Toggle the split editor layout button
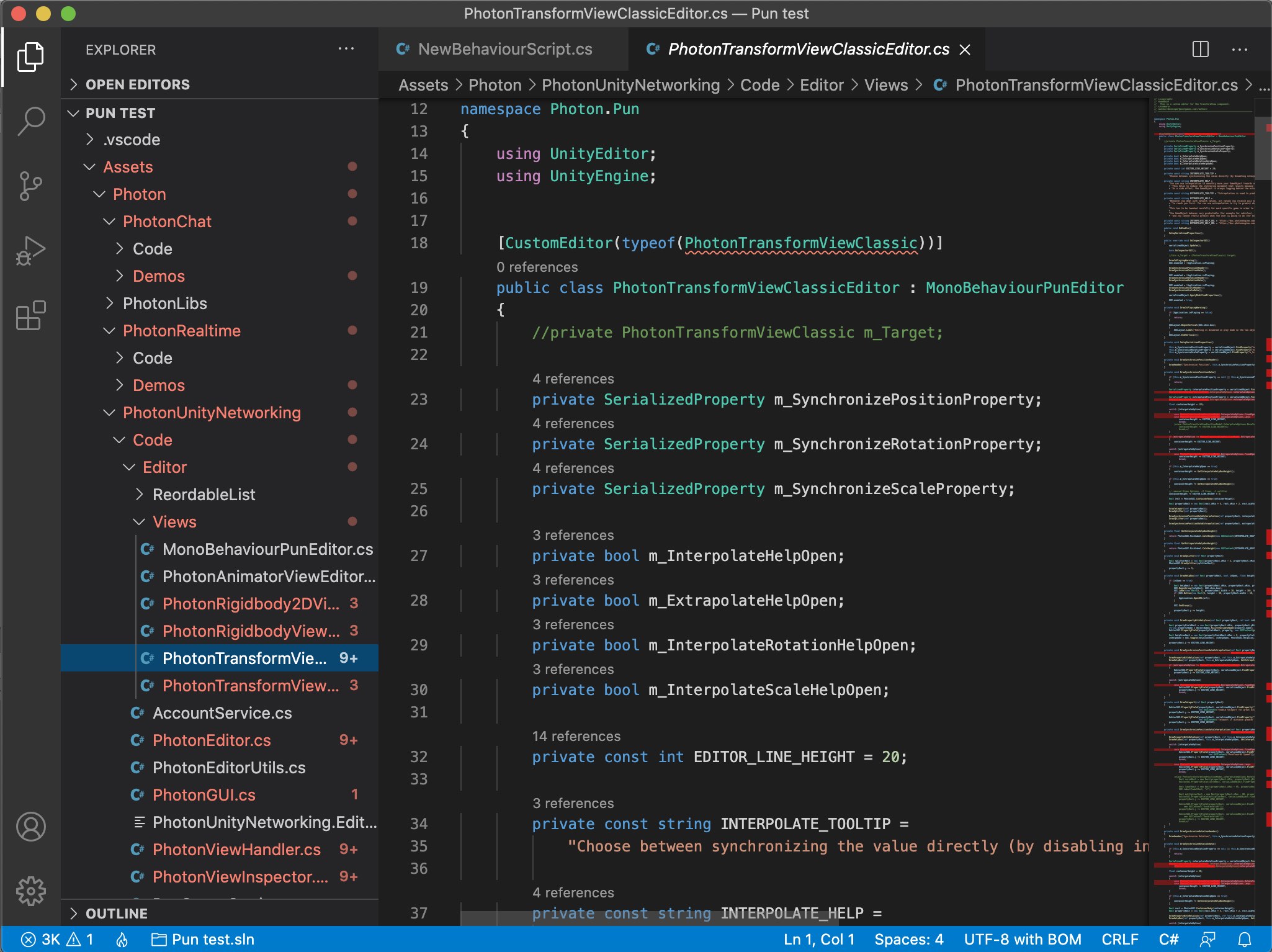 tap(1202, 49)
